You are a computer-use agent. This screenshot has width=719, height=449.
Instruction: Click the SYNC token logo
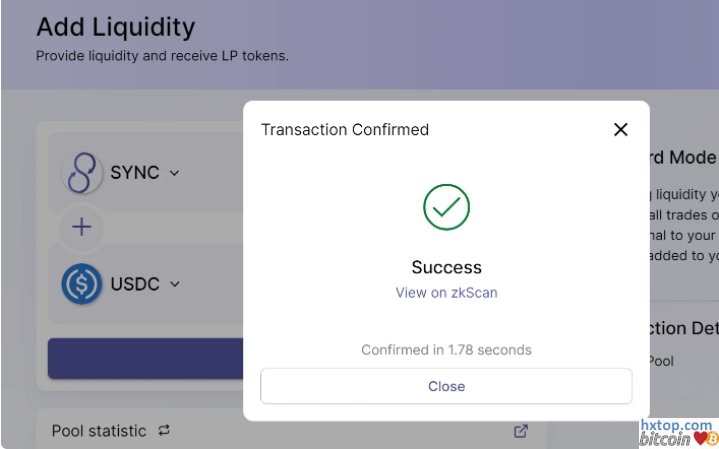point(82,173)
